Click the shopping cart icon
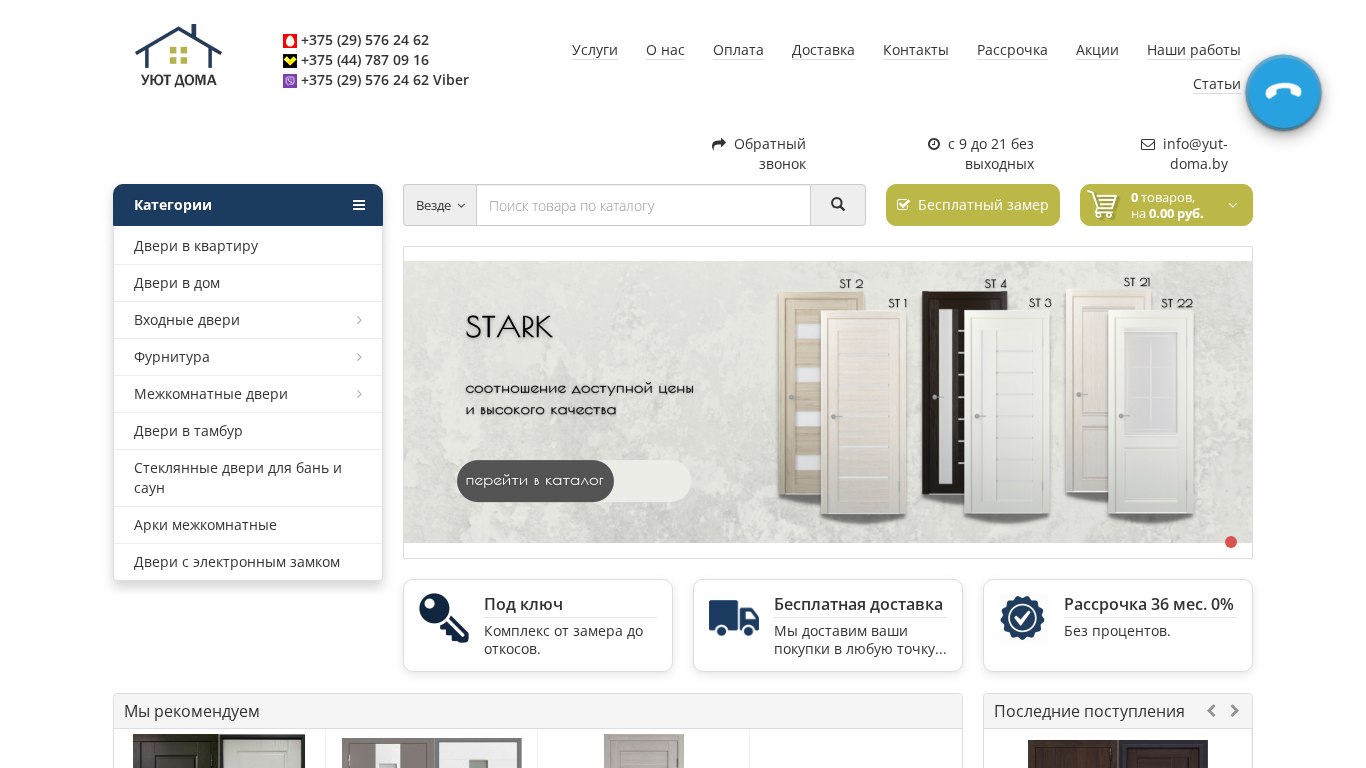Image resolution: width=1366 pixels, height=768 pixels. [x=1102, y=205]
